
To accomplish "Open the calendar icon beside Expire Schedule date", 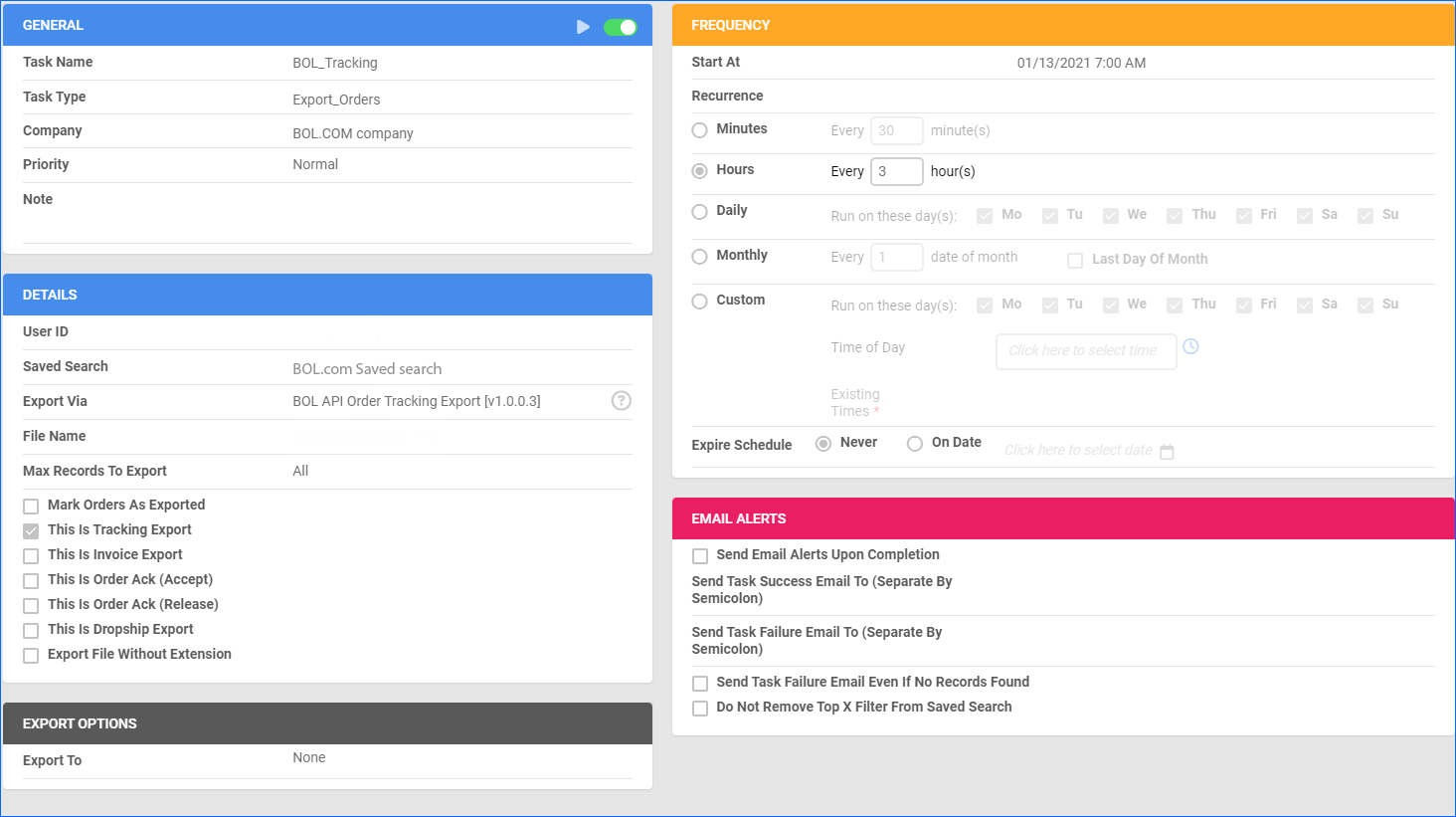I will pos(1167,450).
